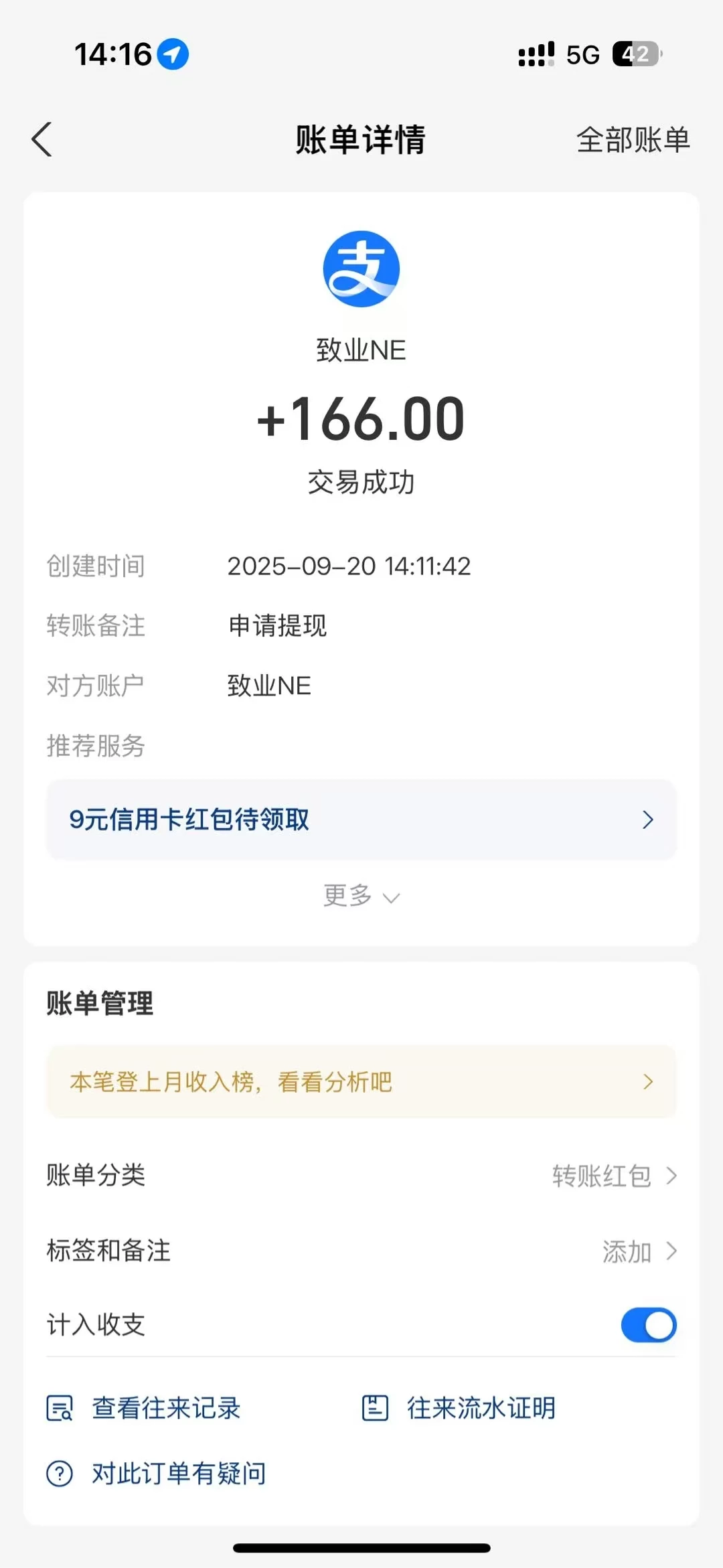The width and height of the screenshot is (723, 1568).
Task: Expand the 更多 details section
Action: 361,896
